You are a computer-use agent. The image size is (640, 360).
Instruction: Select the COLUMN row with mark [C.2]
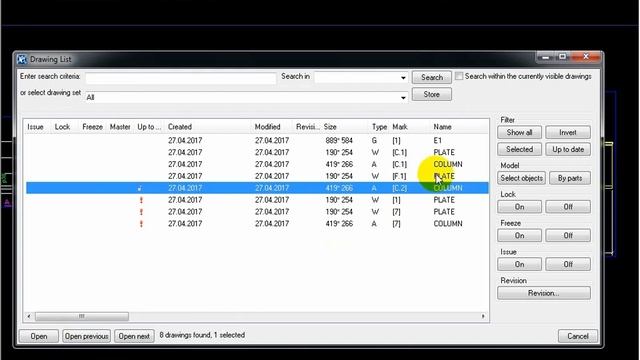257,188
